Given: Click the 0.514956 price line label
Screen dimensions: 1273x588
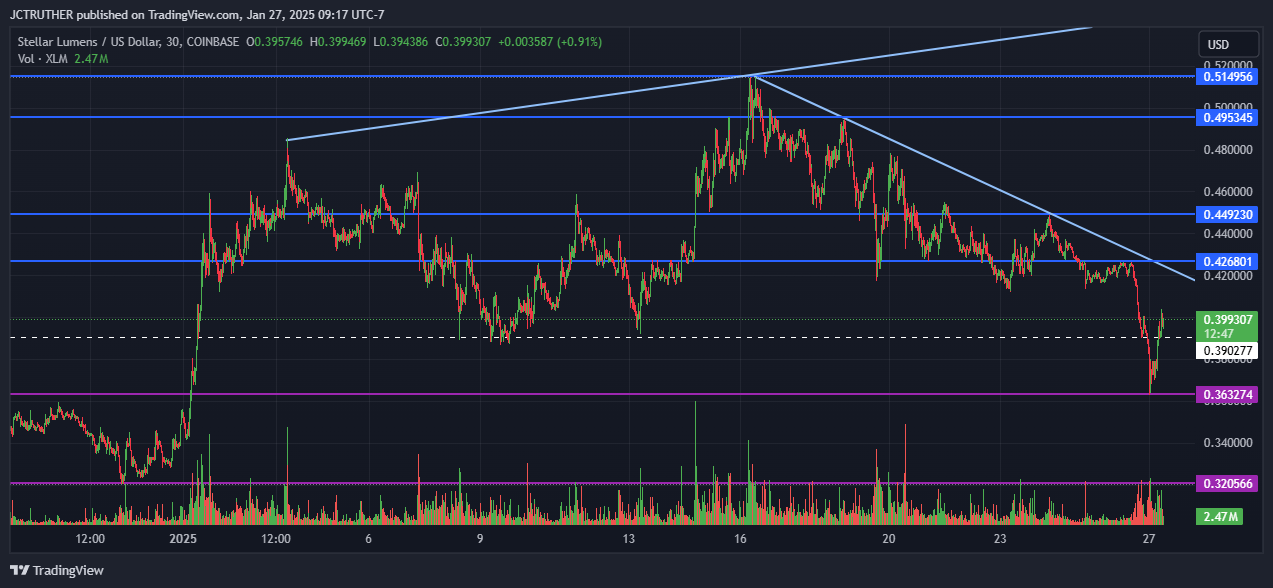Looking at the screenshot, I should click(1227, 76).
